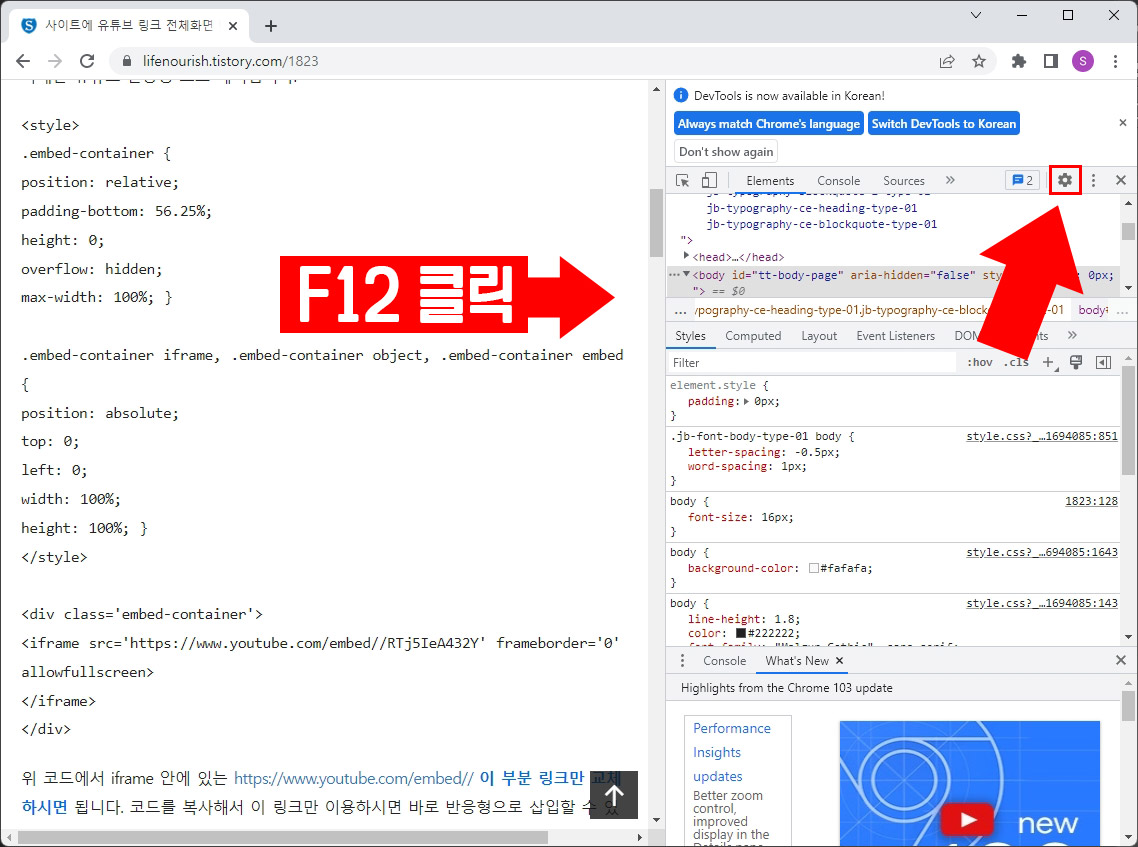Open the three-dot DevTools menu
Screen dimensions: 1138x847
1093,180
